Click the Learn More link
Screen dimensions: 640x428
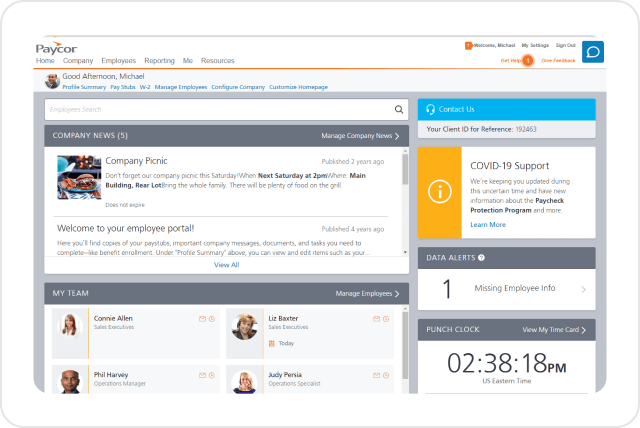[488, 224]
